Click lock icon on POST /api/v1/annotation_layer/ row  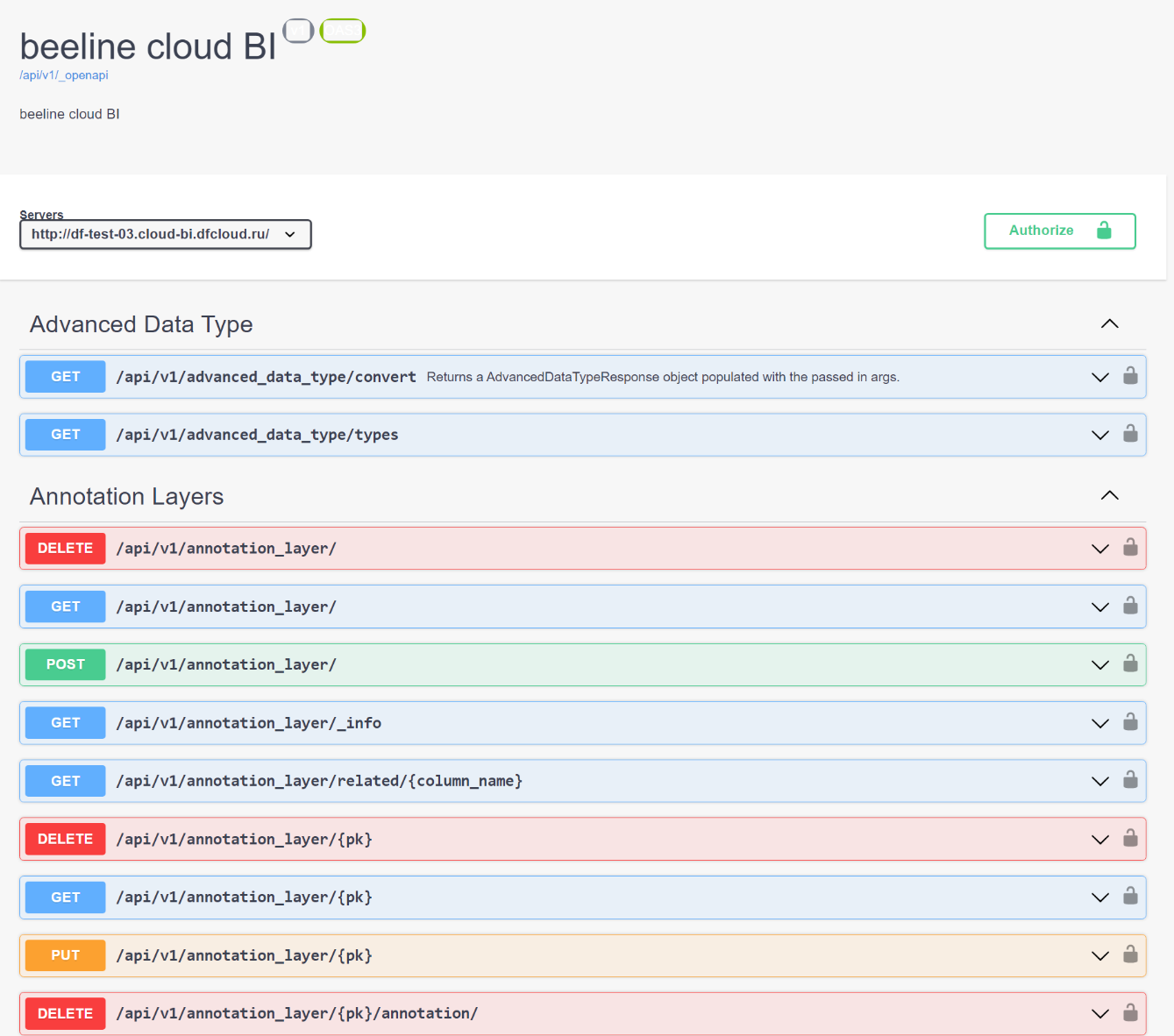pyautogui.click(x=1130, y=664)
